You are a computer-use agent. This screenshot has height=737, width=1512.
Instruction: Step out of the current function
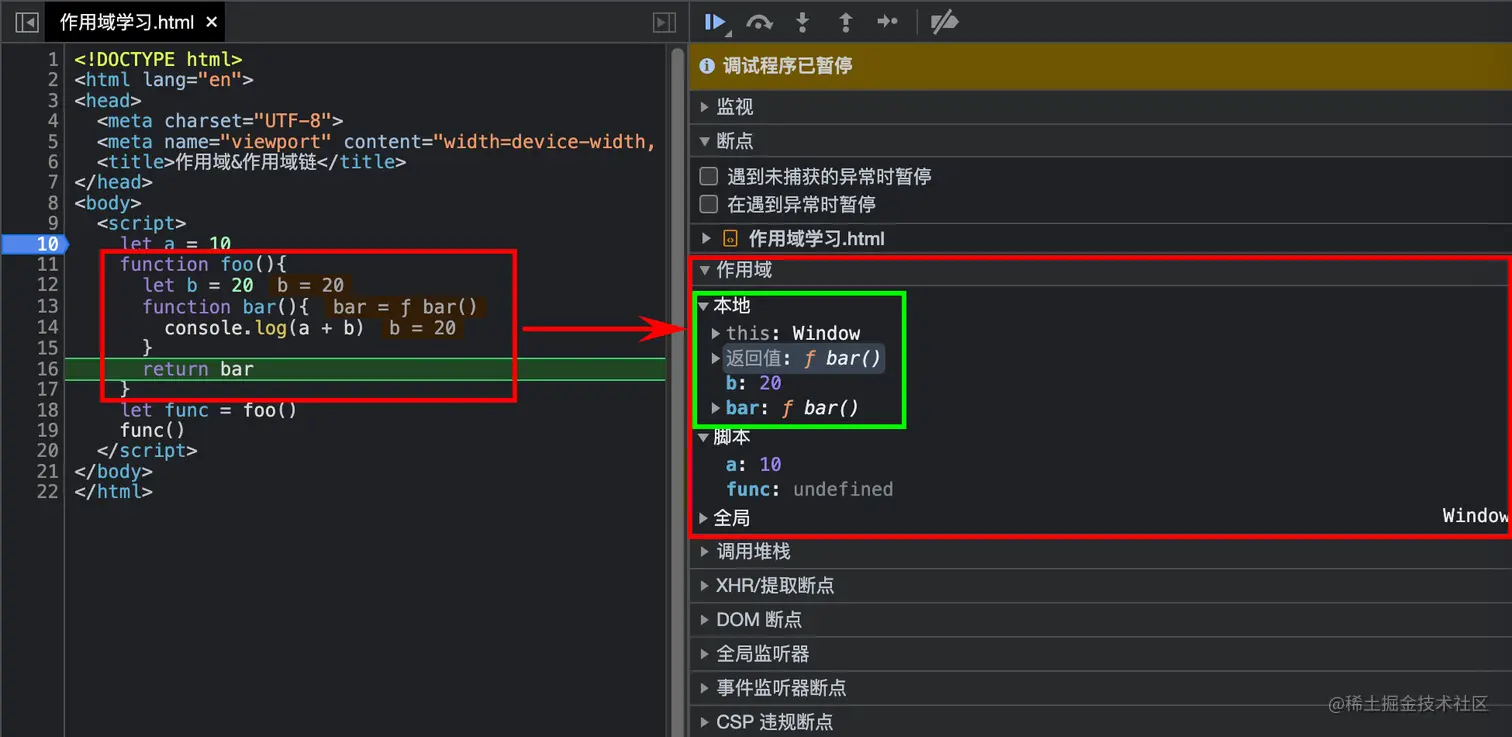(845, 22)
